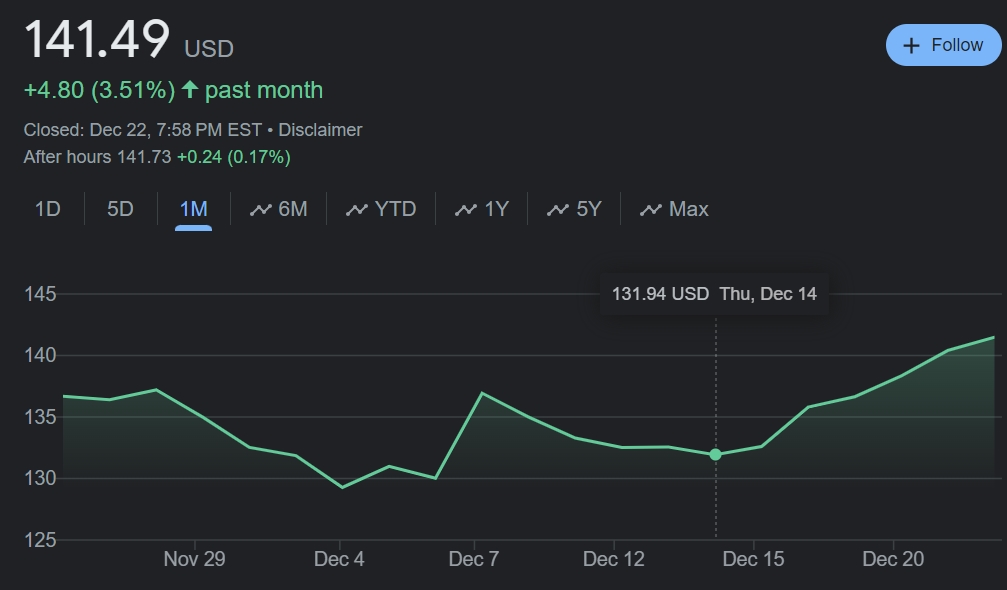
Task: Click the +4.80 (3.51%) change text
Action: (100, 90)
